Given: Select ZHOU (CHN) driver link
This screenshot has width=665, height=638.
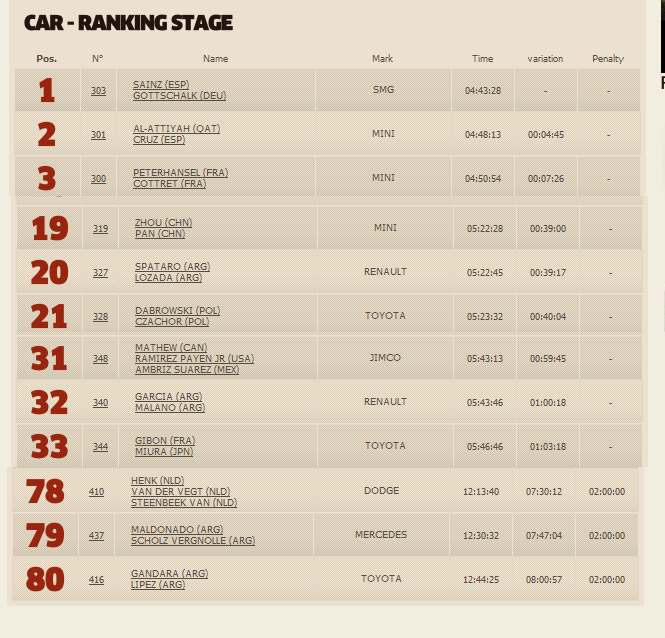Looking at the screenshot, I should point(163,223).
